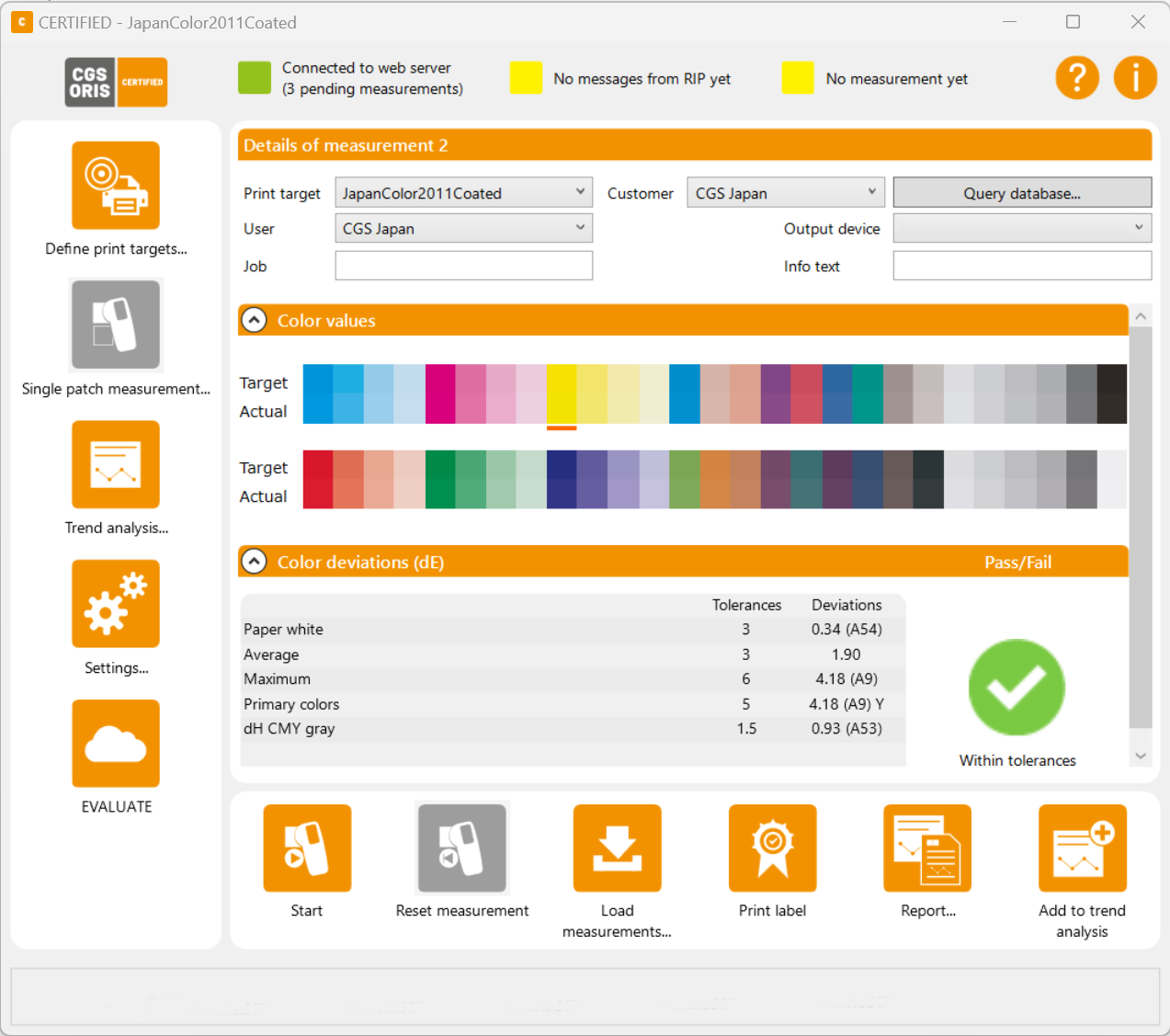
Task: Open Single patch measurement icon
Action: [116, 324]
